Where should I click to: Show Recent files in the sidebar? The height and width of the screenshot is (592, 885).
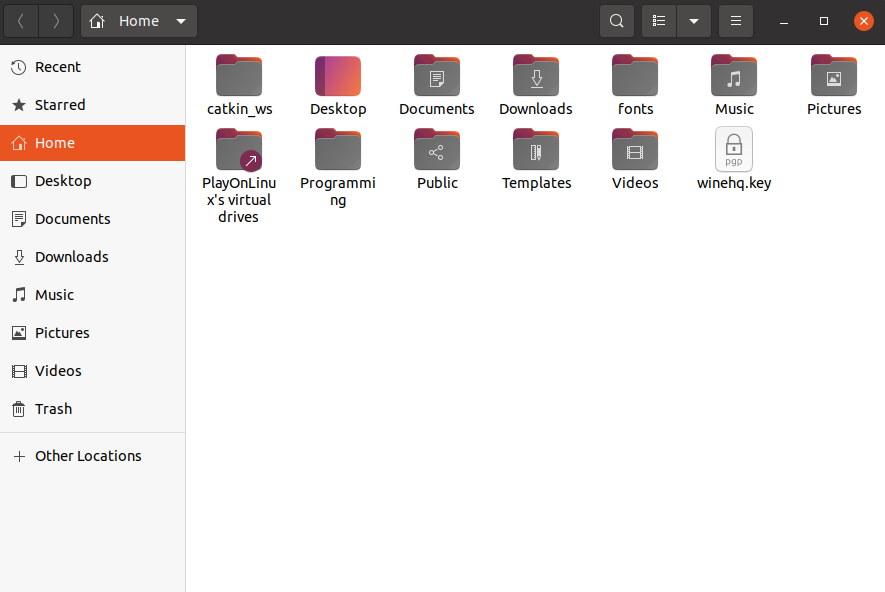93,67
